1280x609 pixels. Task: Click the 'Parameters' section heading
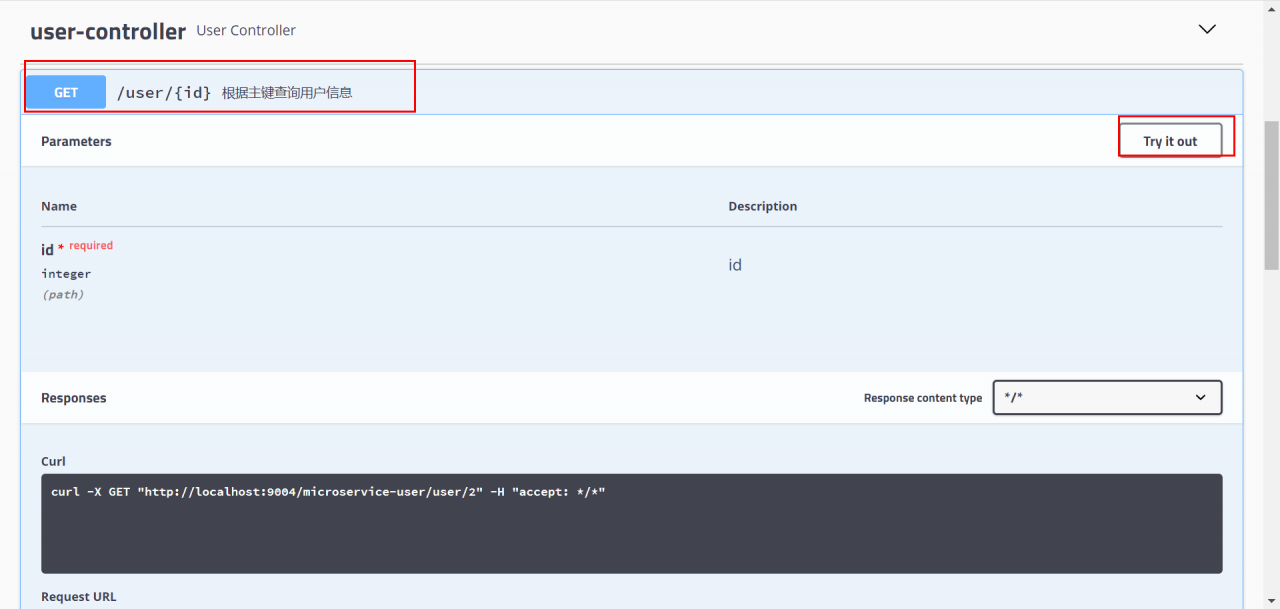pyautogui.click(x=76, y=141)
